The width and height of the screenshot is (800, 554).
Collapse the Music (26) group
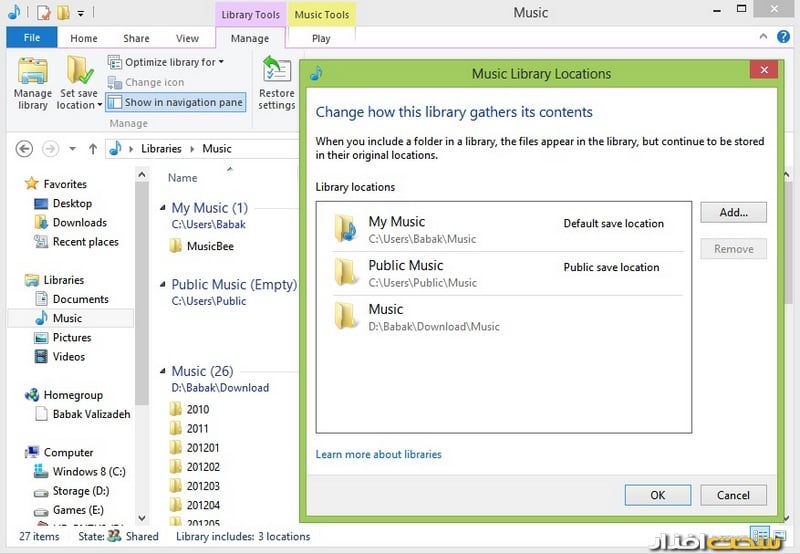coord(163,371)
